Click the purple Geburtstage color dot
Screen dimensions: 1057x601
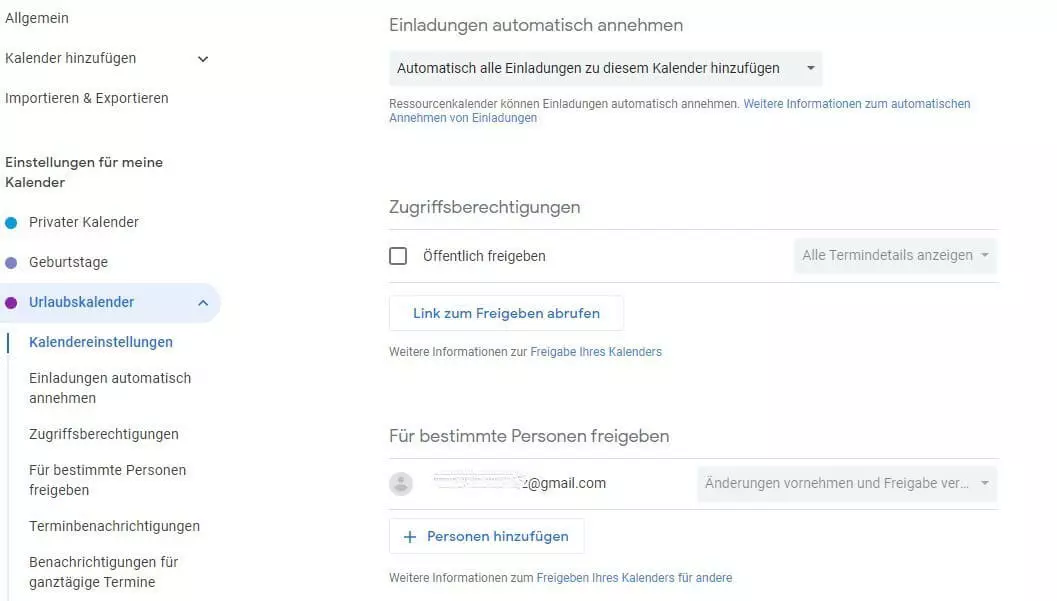click(x=11, y=262)
